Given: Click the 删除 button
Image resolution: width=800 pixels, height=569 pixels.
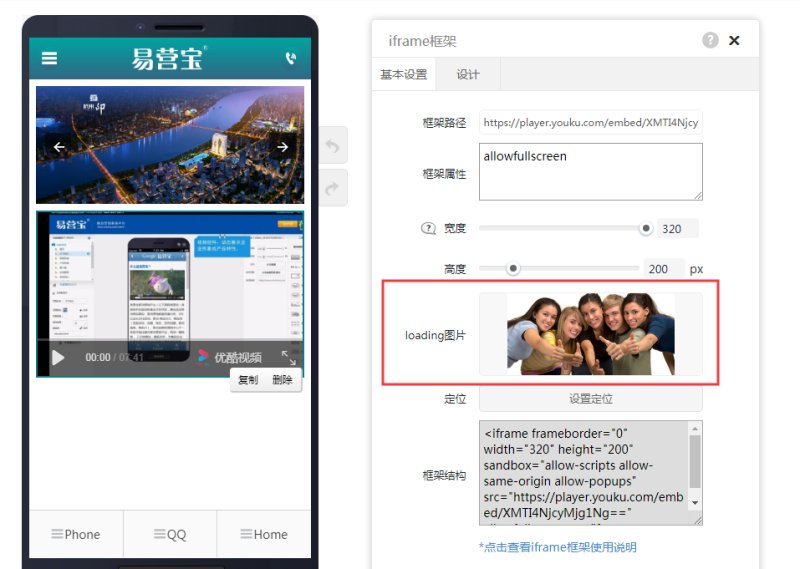Looking at the screenshot, I should pyautogui.click(x=282, y=380).
